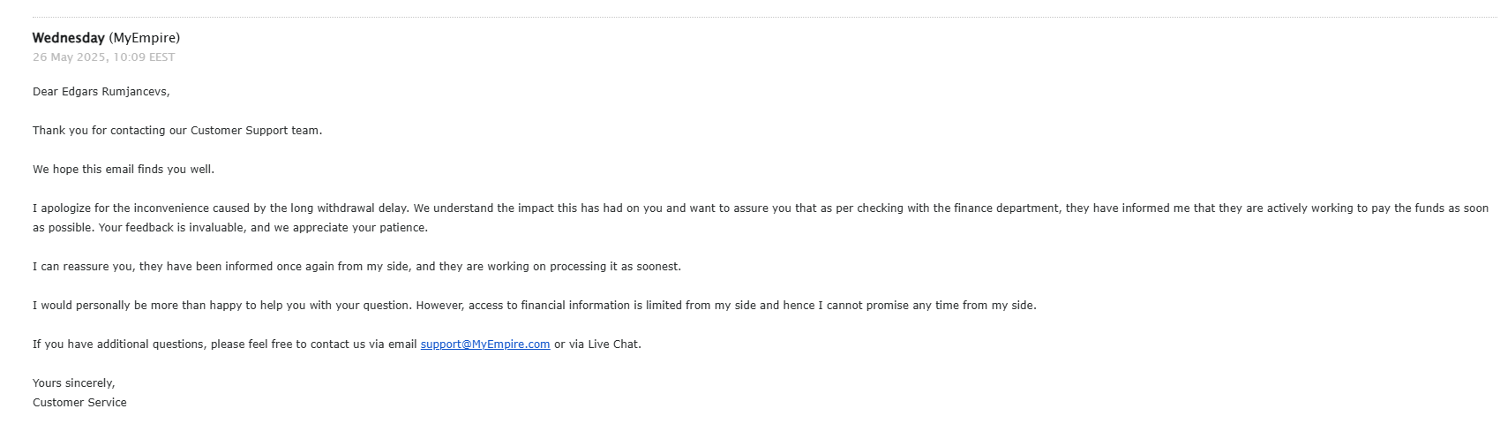Open the support@MyEmpire.com email link
Viewport: 1500px width, 424px height.
point(485,344)
